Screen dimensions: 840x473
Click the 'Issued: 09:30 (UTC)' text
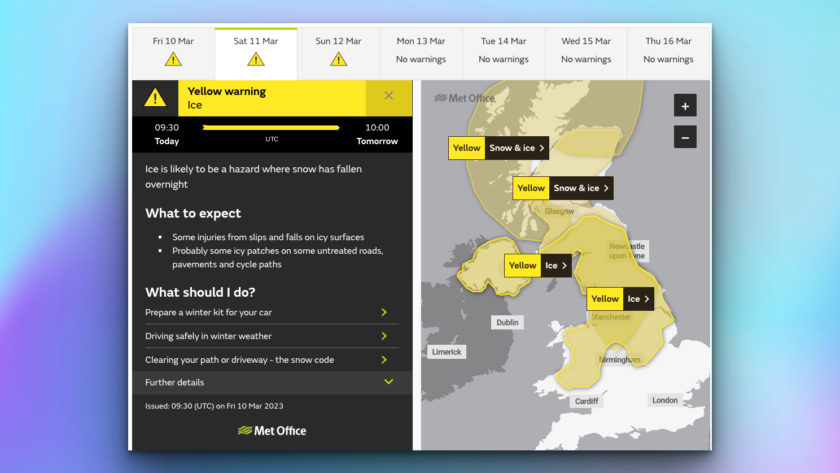(214, 406)
